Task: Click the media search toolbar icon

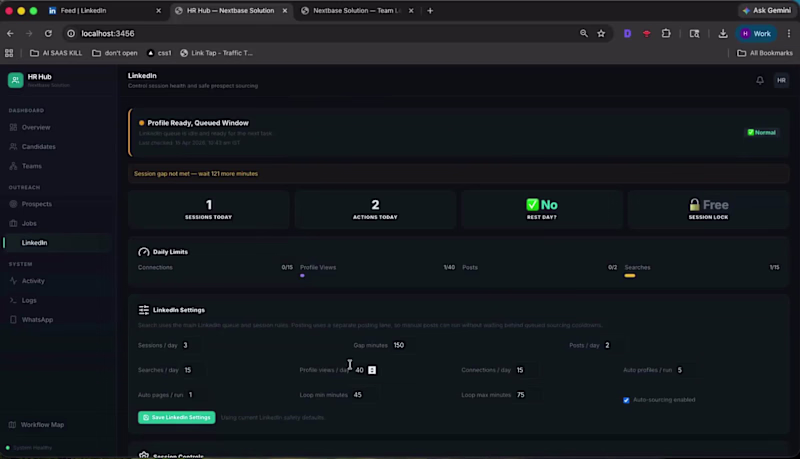Action: (694, 34)
